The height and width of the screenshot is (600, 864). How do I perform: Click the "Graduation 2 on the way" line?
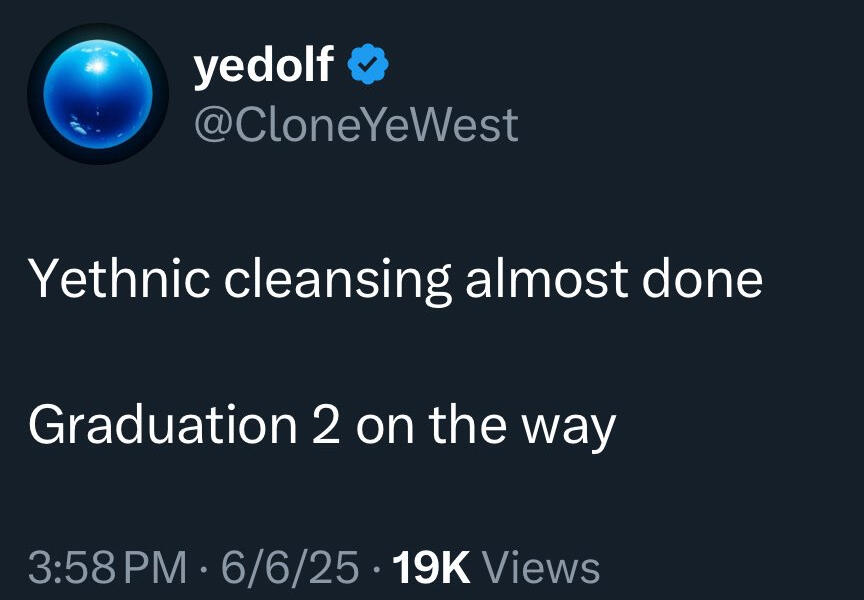[321, 426]
